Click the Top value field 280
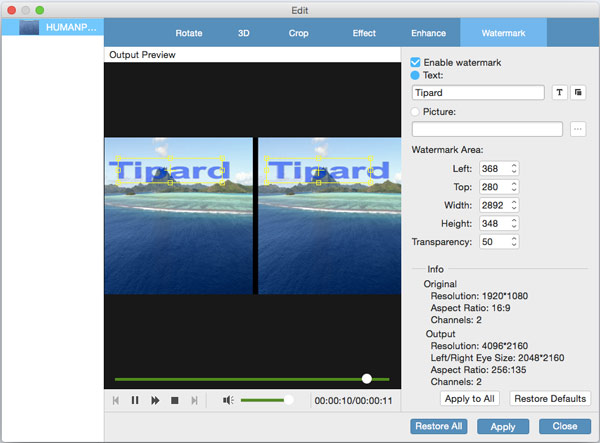The width and height of the screenshot is (600, 443). point(494,187)
